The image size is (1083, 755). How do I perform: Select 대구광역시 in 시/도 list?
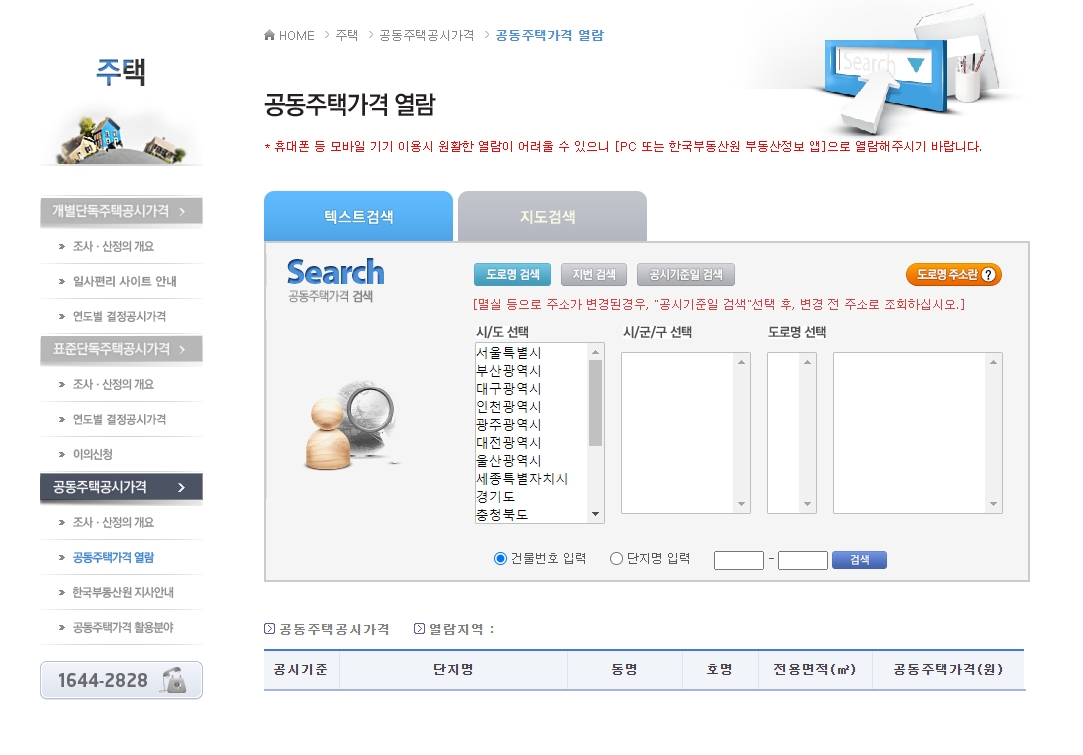point(530,388)
